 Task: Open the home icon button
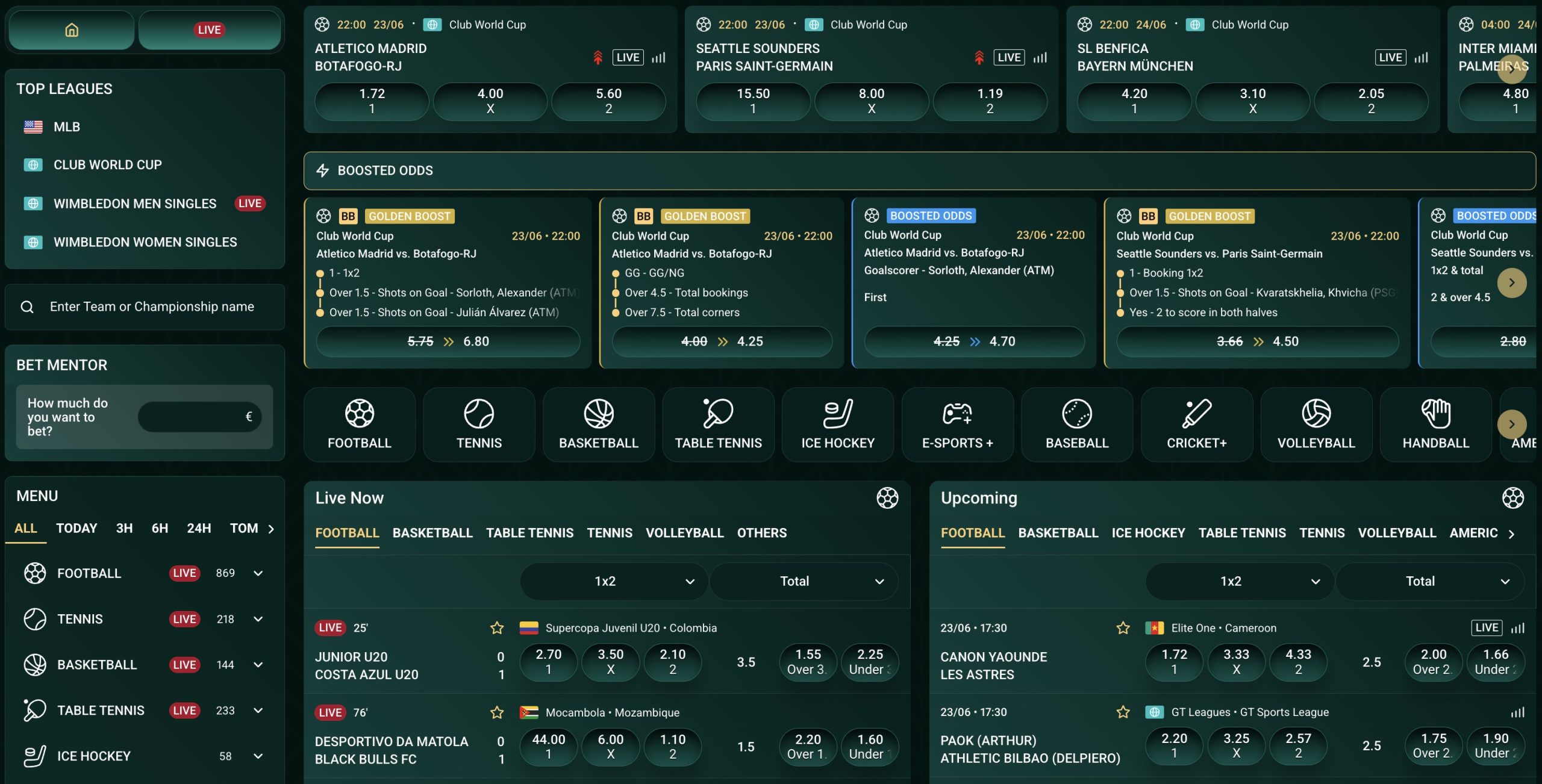click(x=72, y=30)
